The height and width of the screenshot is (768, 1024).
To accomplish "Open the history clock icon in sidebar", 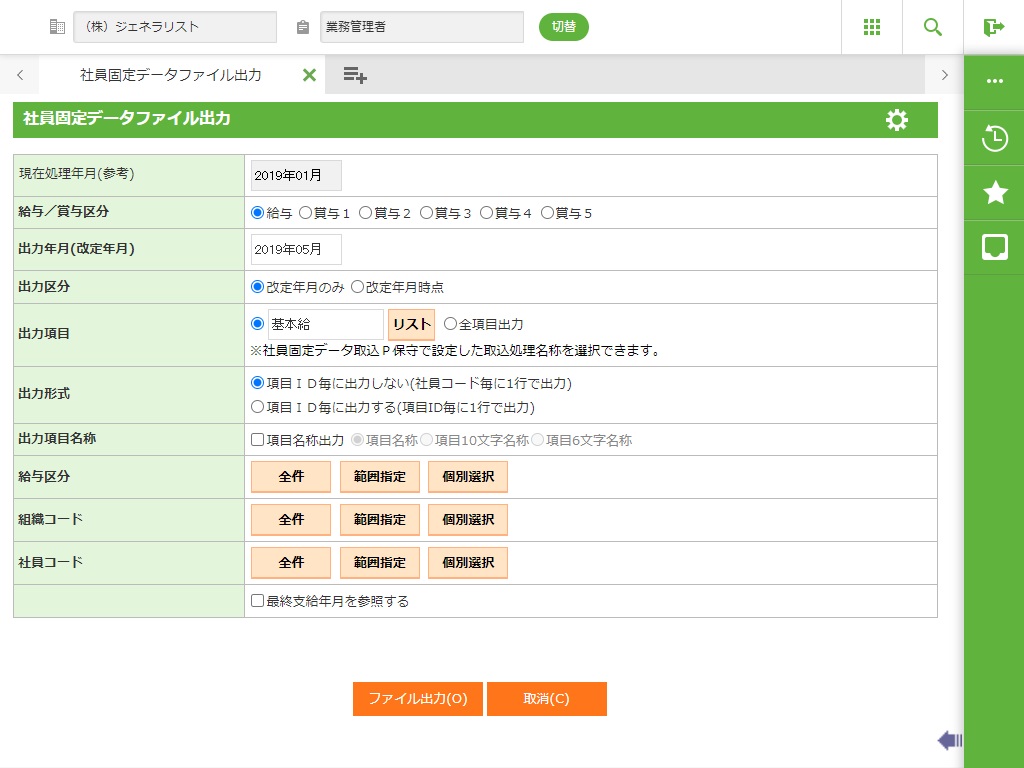I will point(994,138).
